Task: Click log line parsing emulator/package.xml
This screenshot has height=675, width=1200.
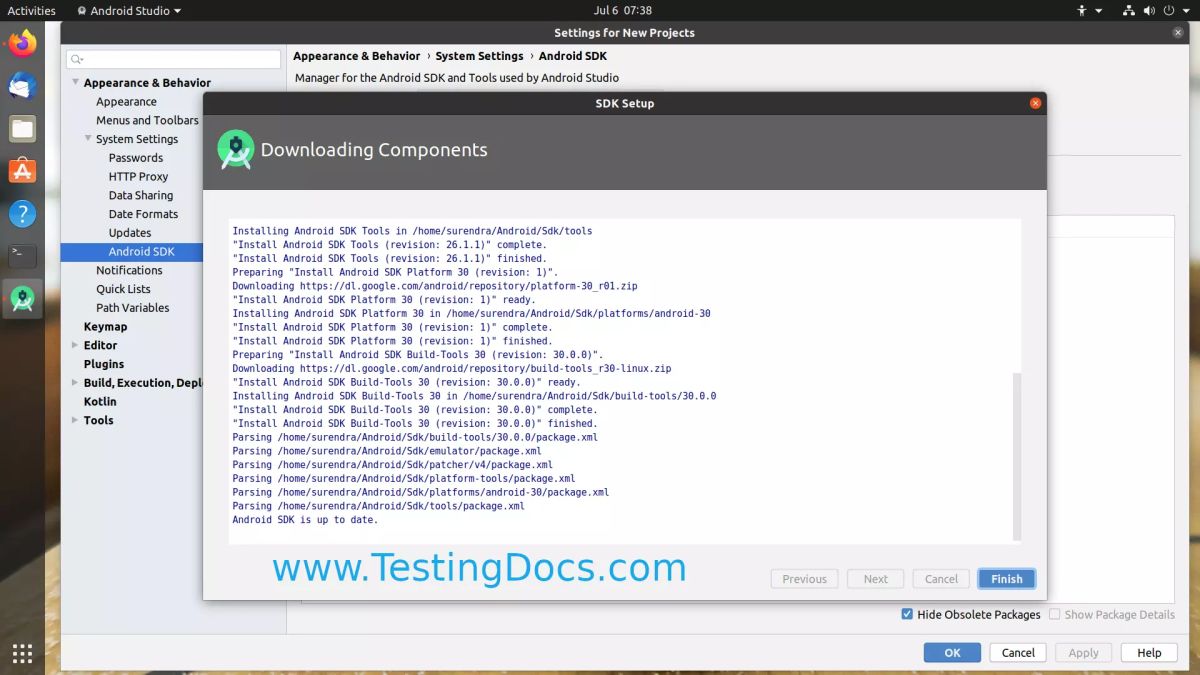Action: (387, 451)
